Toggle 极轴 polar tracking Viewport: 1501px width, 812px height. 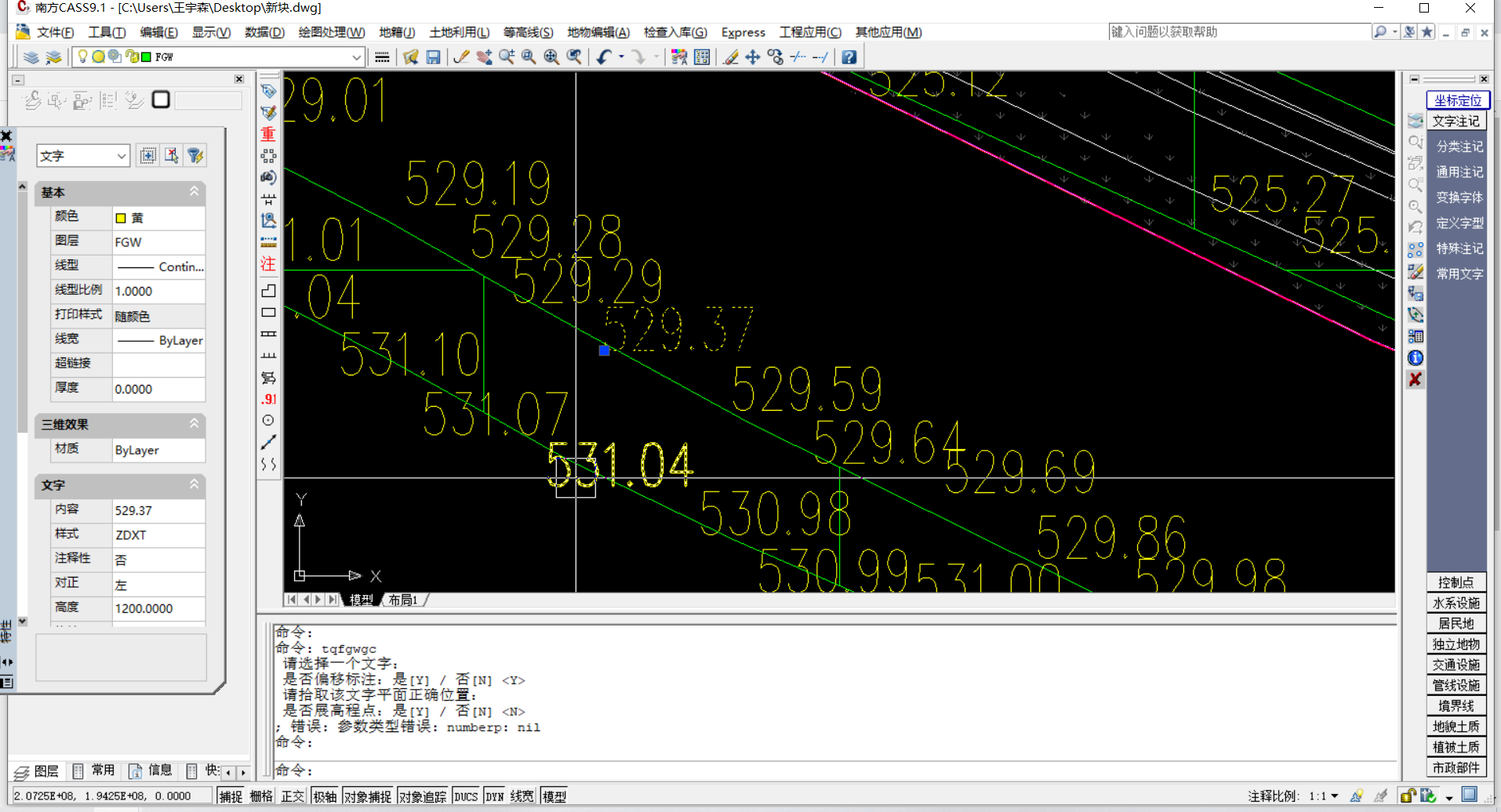325,796
